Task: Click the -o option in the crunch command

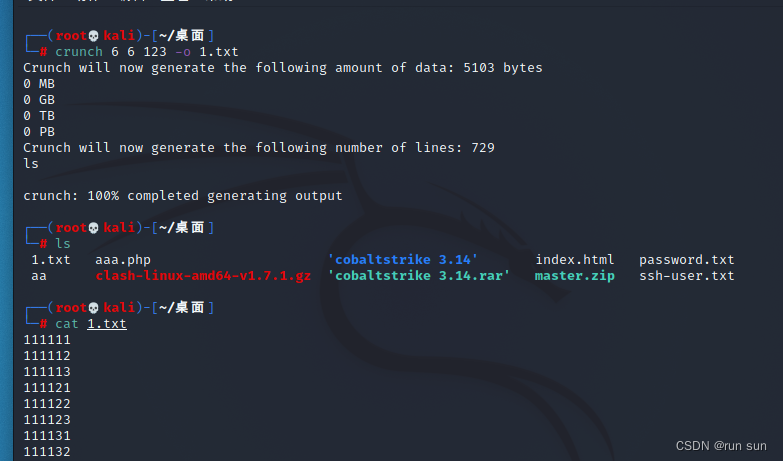Action: pyautogui.click(x=183, y=52)
